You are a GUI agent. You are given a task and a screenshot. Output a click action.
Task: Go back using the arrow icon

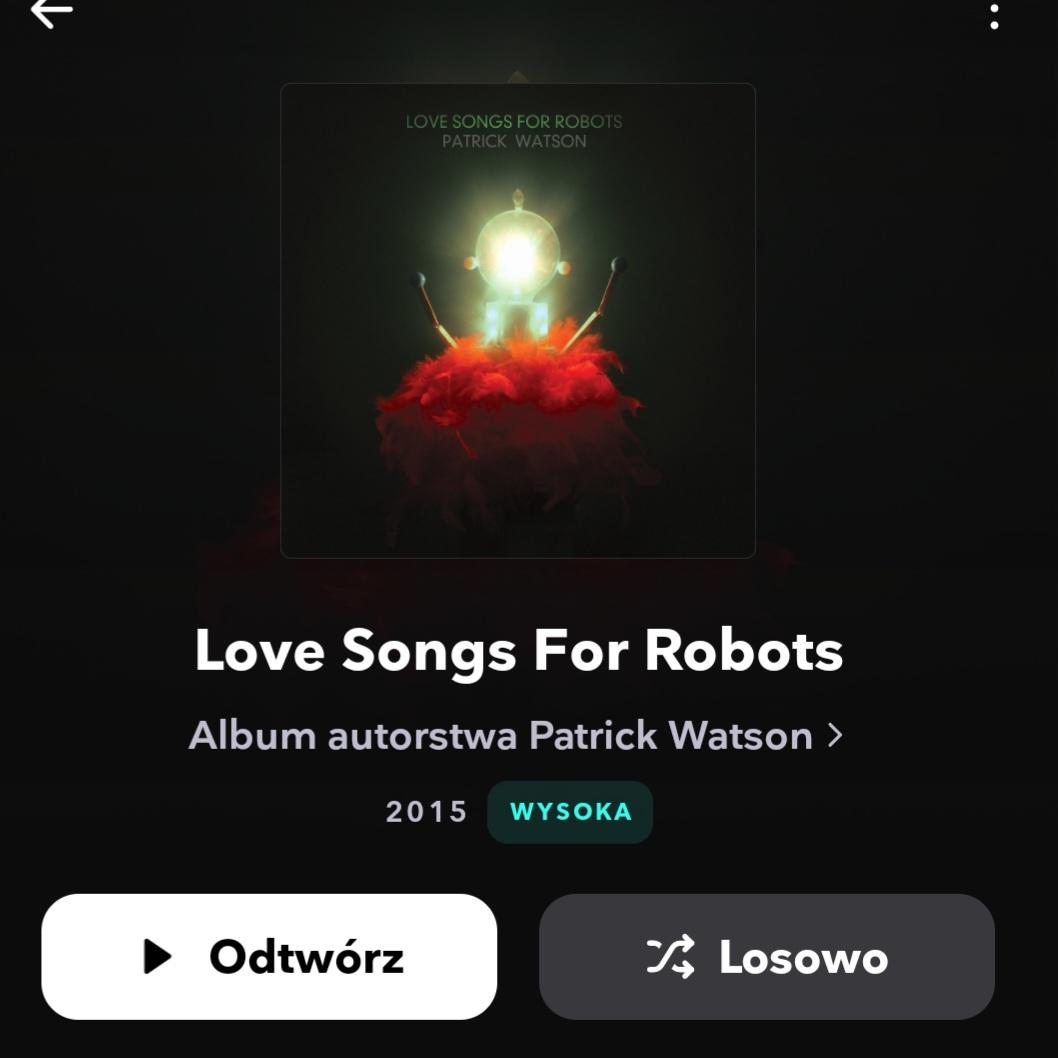[x=51, y=12]
